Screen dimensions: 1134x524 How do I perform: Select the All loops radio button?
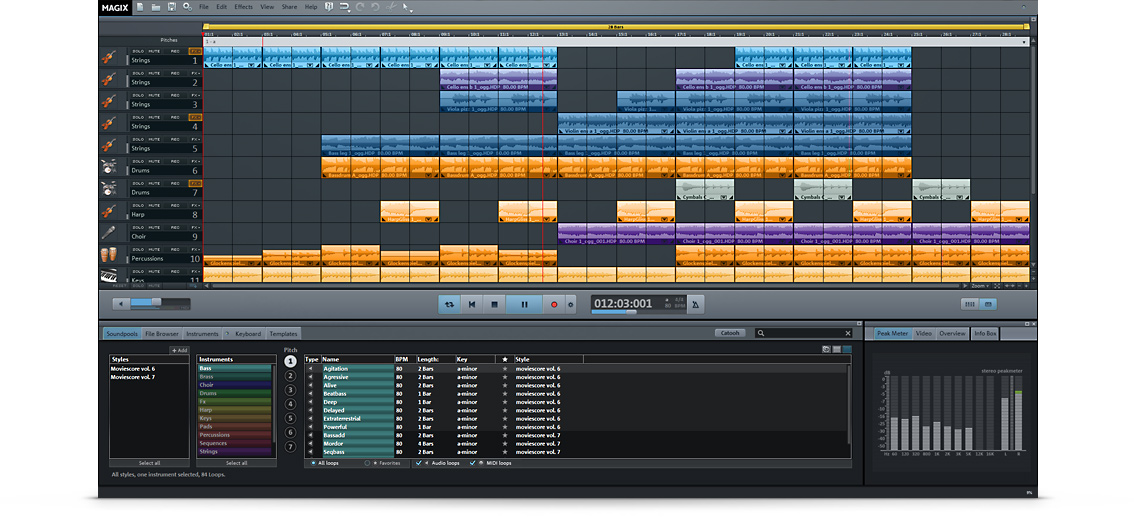(x=312, y=463)
